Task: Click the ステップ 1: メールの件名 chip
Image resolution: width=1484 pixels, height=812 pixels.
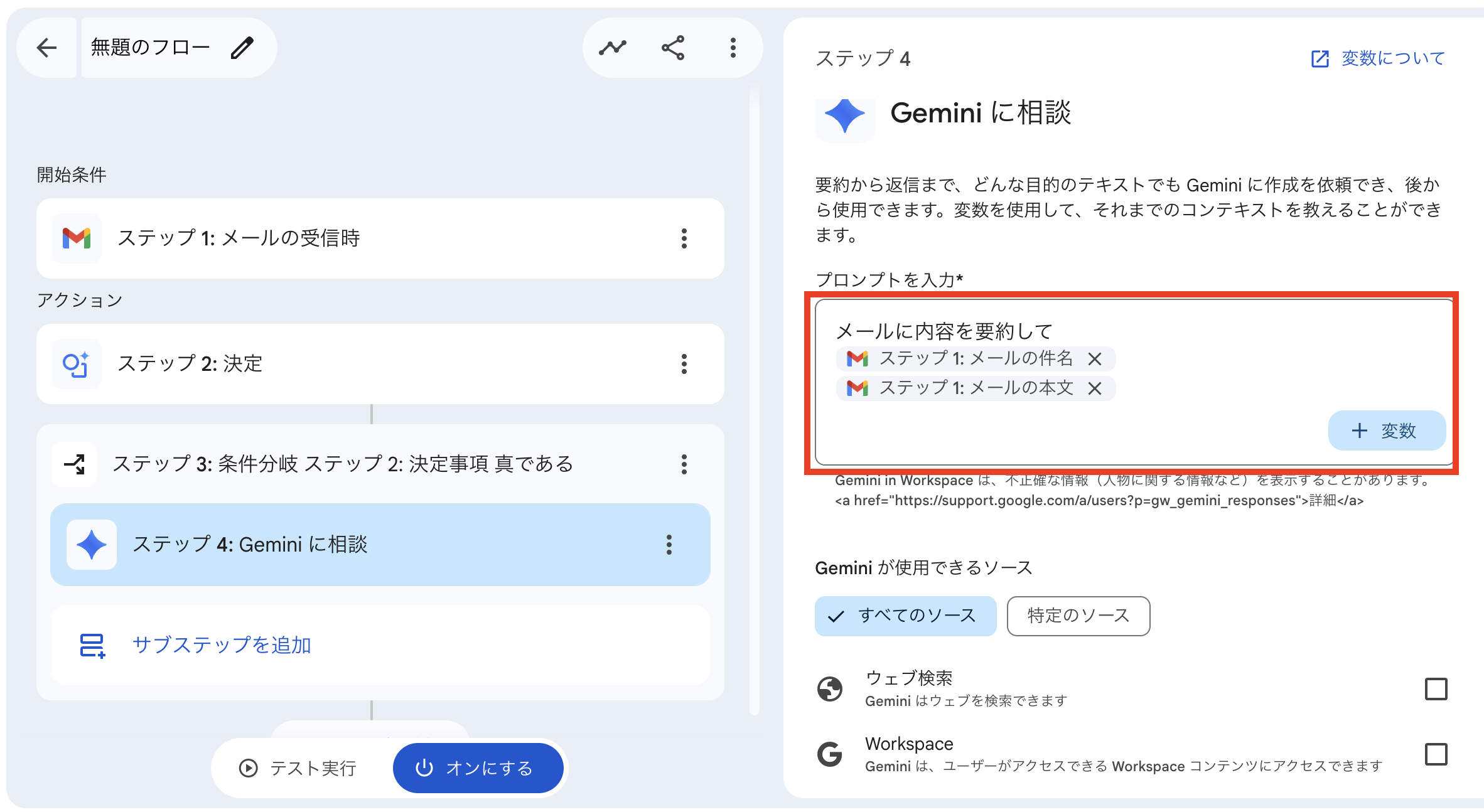Action: click(976, 359)
